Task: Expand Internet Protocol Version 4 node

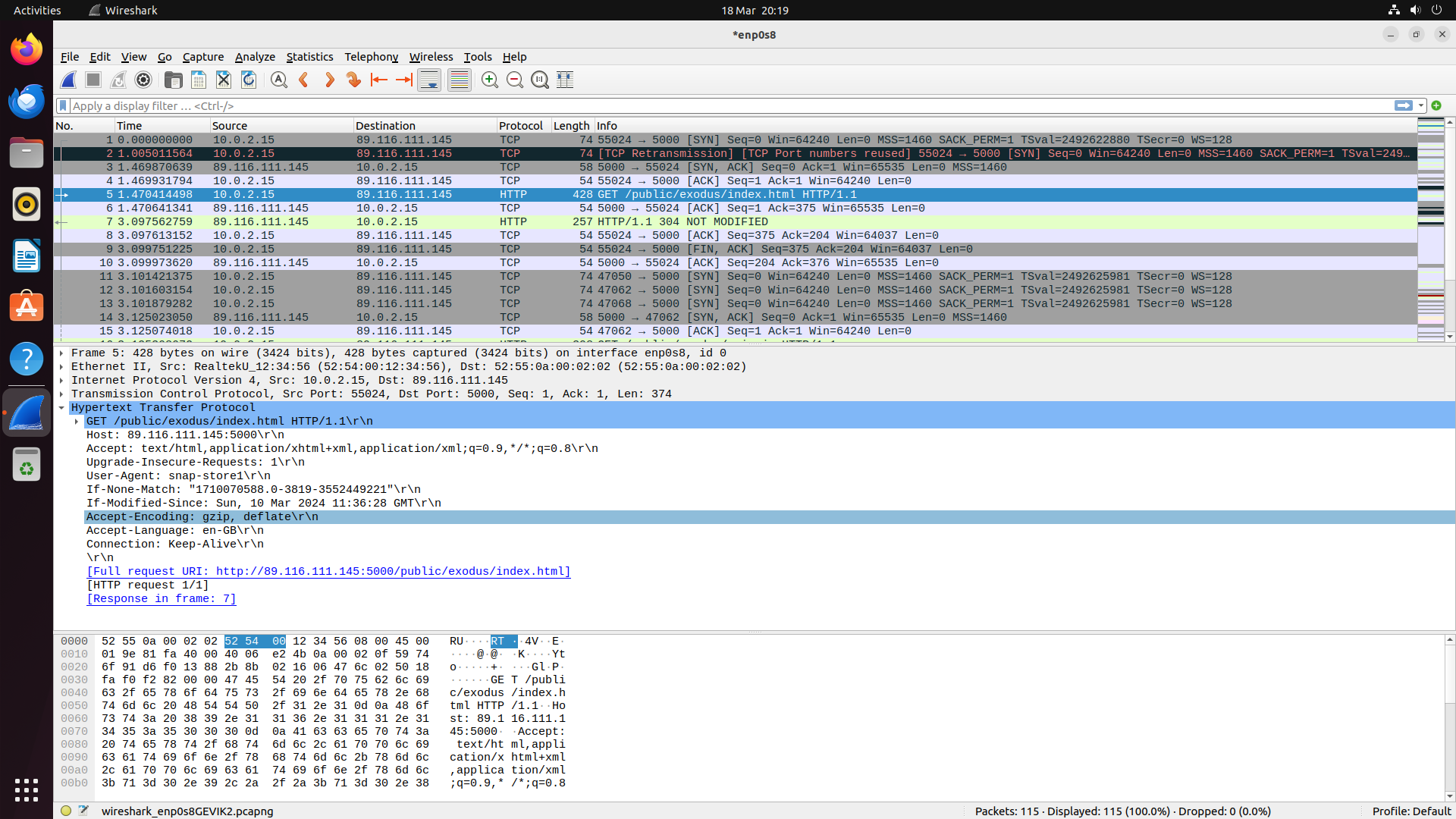Action: (x=61, y=381)
